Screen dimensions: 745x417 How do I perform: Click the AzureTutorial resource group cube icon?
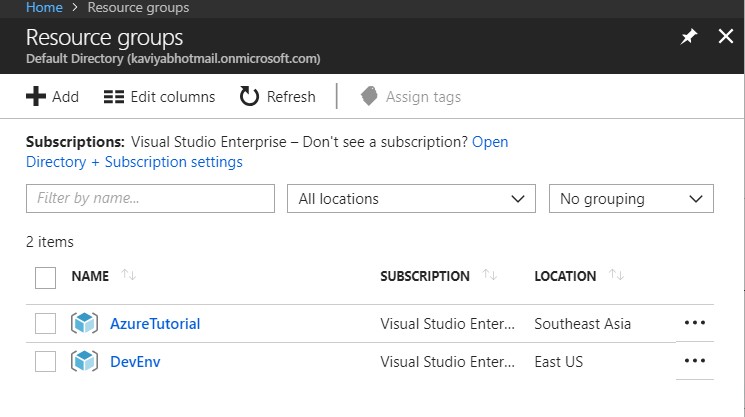(x=84, y=324)
